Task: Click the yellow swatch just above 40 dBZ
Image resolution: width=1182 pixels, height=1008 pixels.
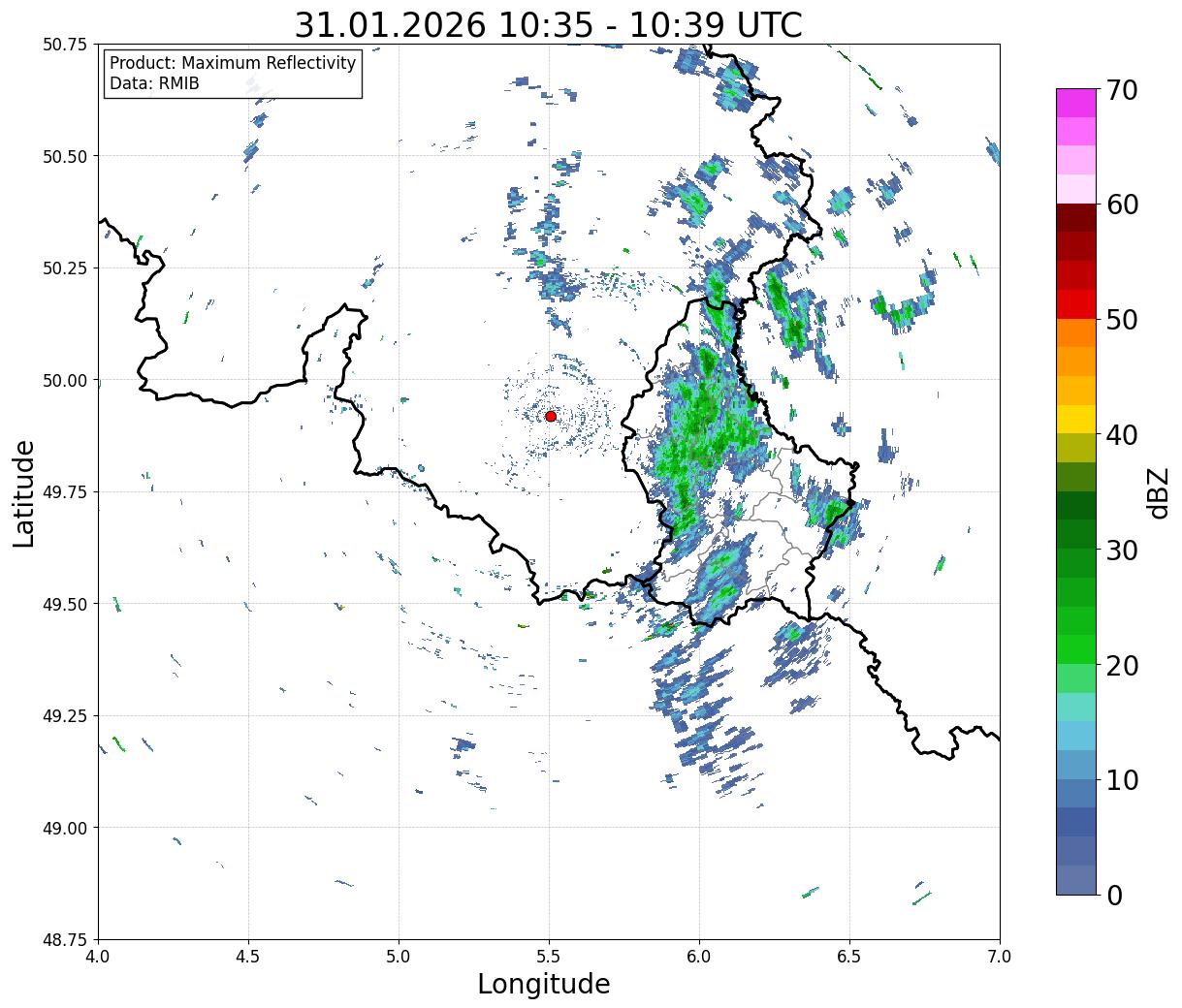Action: [x=1076, y=420]
